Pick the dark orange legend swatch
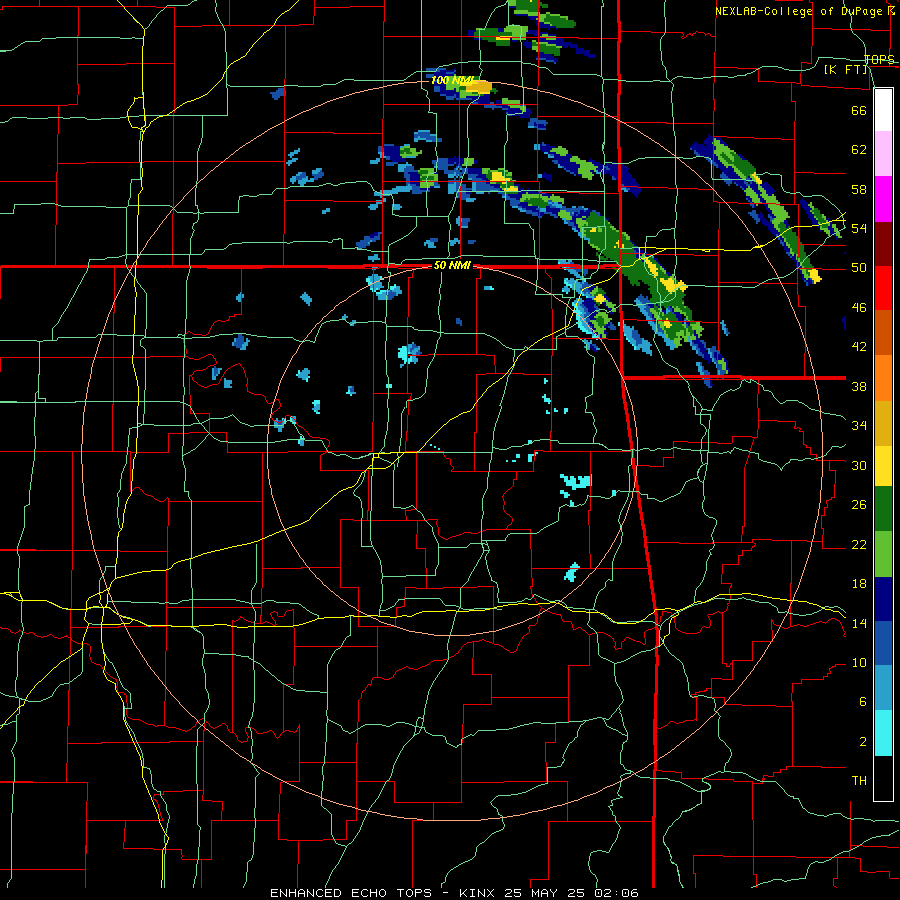This screenshot has width=900, height=900. click(883, 332)
